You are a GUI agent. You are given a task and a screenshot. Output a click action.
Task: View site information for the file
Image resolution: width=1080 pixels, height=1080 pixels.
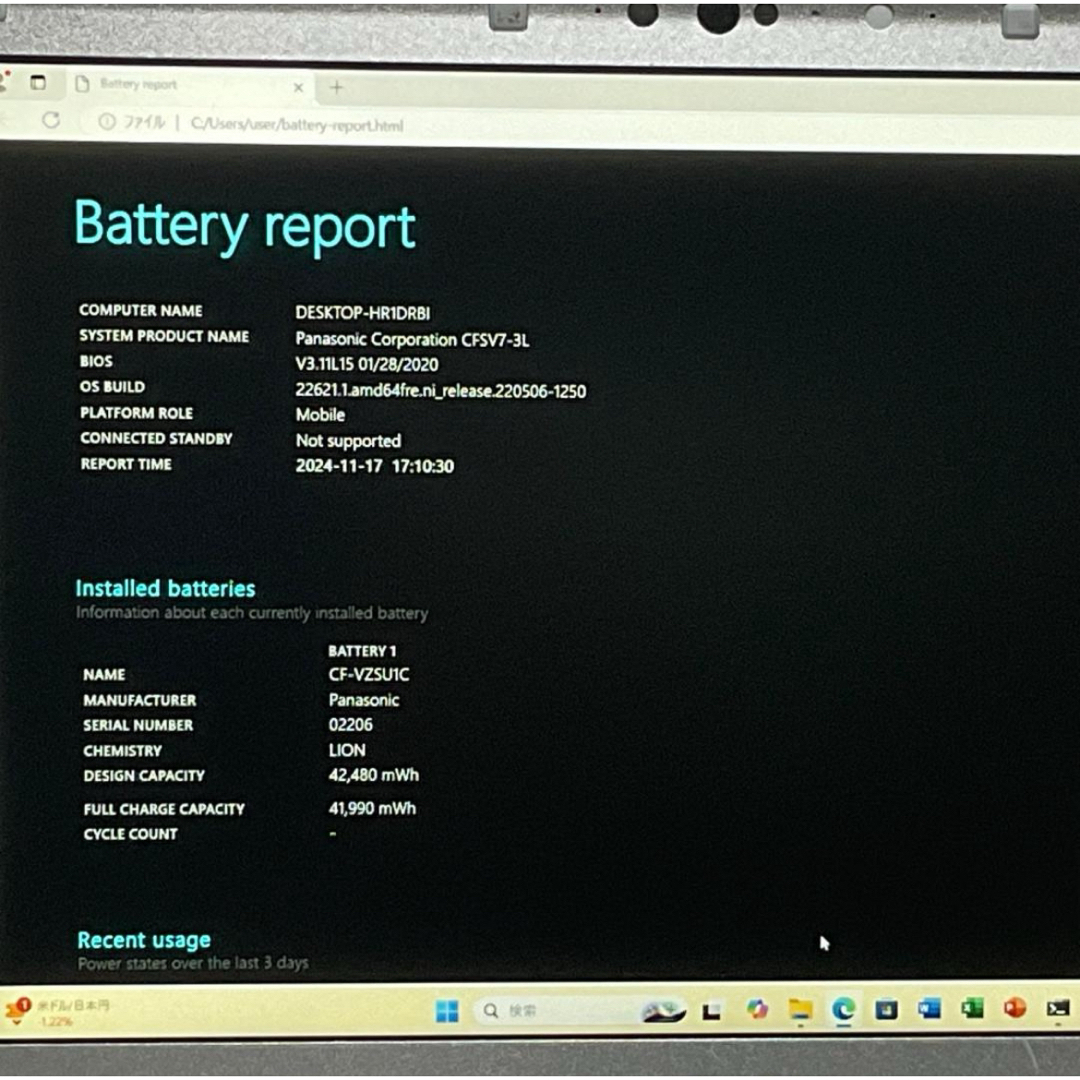click(x=107, y=121)
